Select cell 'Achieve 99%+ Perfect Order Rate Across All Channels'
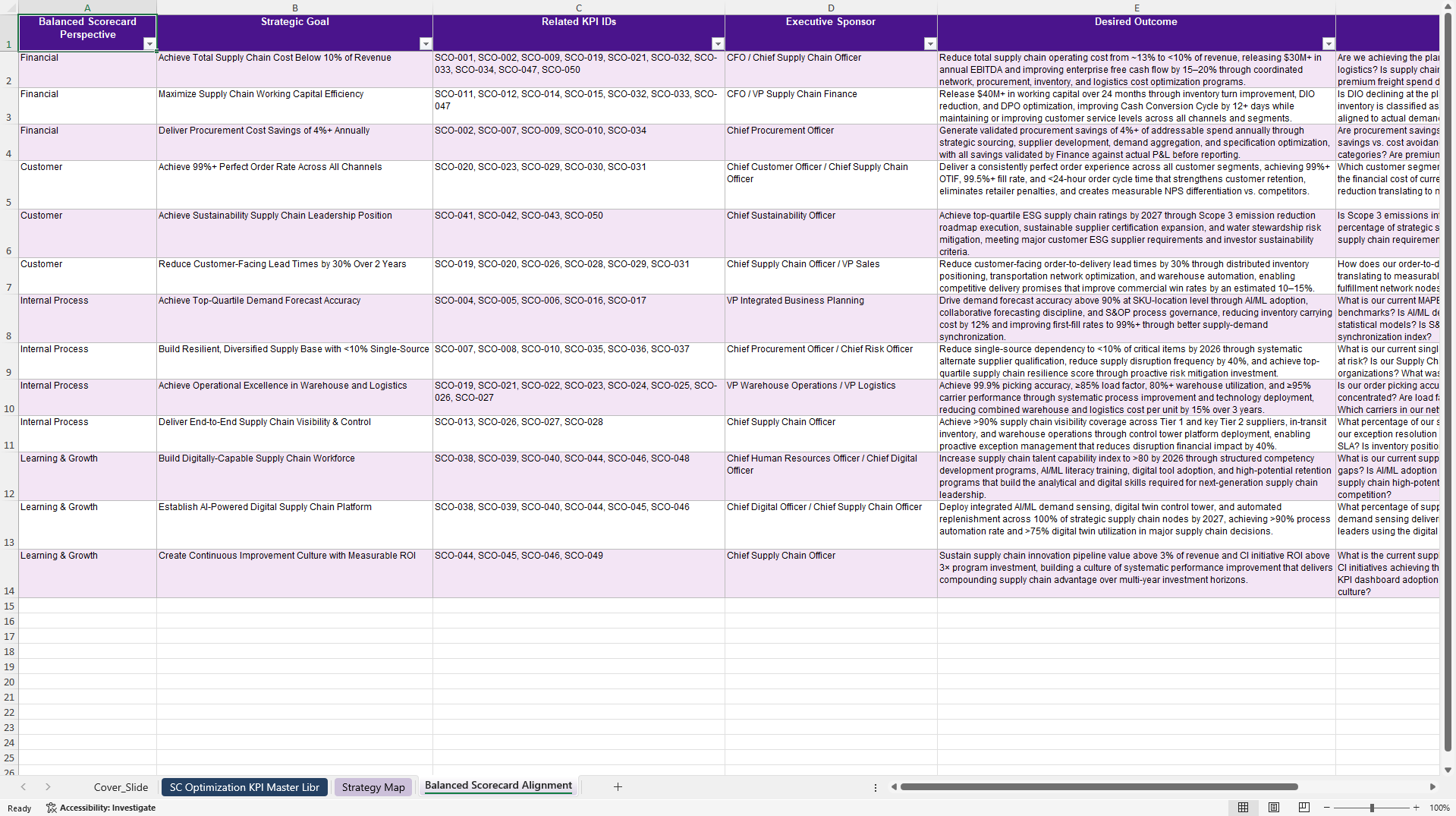 (294, 184)
